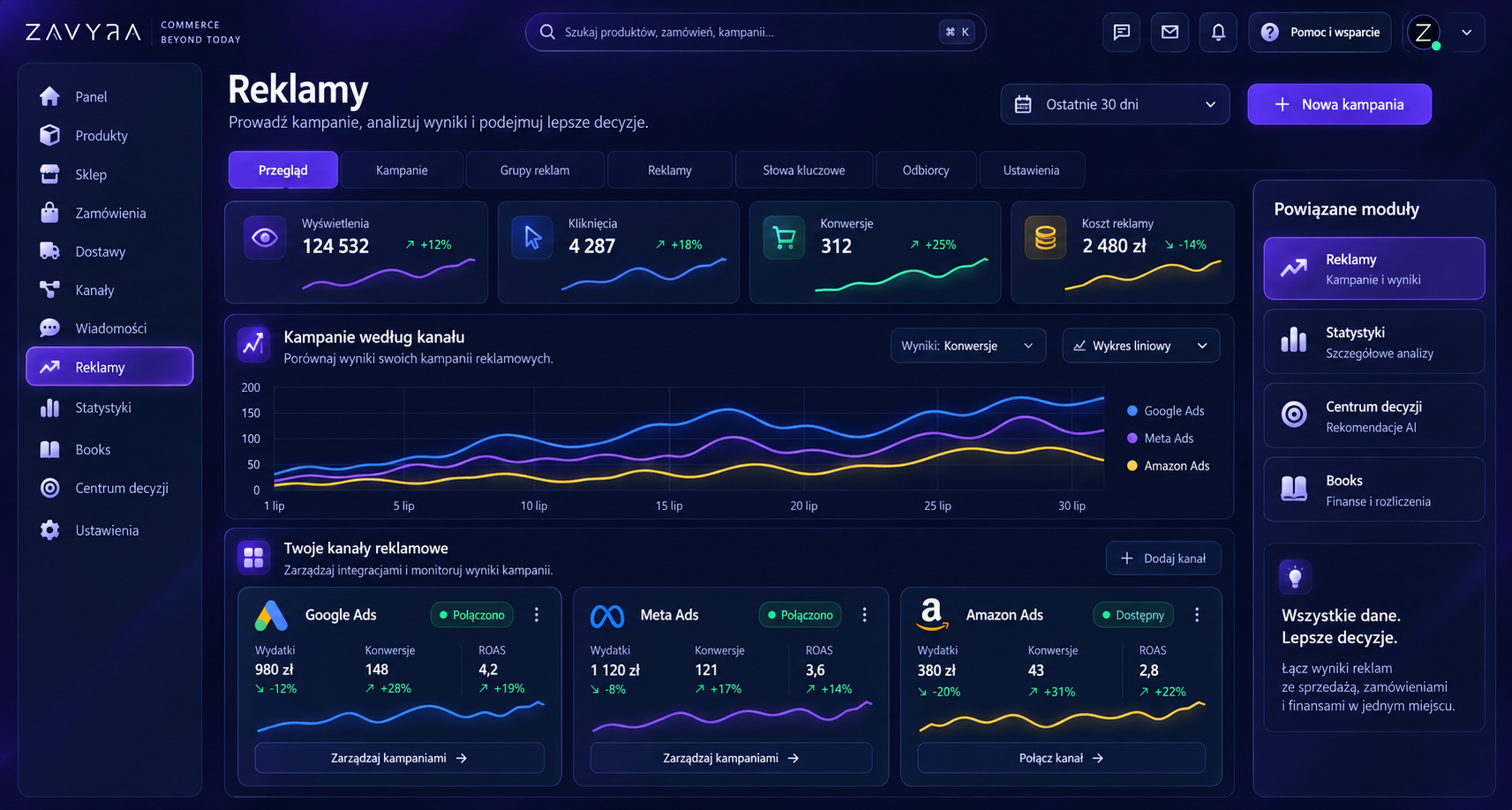Toggle Amazon Ads series in chart legend
1512x810 pixels.
(1168, 466)
